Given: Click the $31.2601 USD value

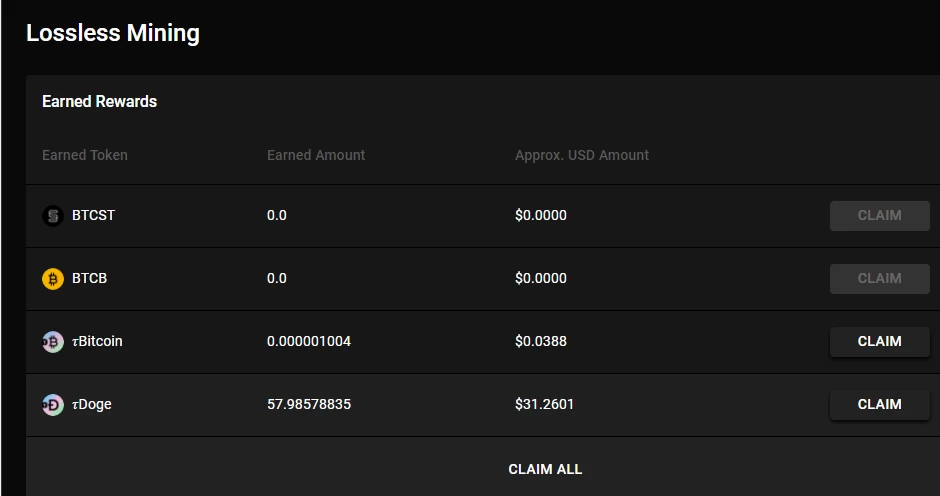Looking at the screenshot, I should click(544, 404).
